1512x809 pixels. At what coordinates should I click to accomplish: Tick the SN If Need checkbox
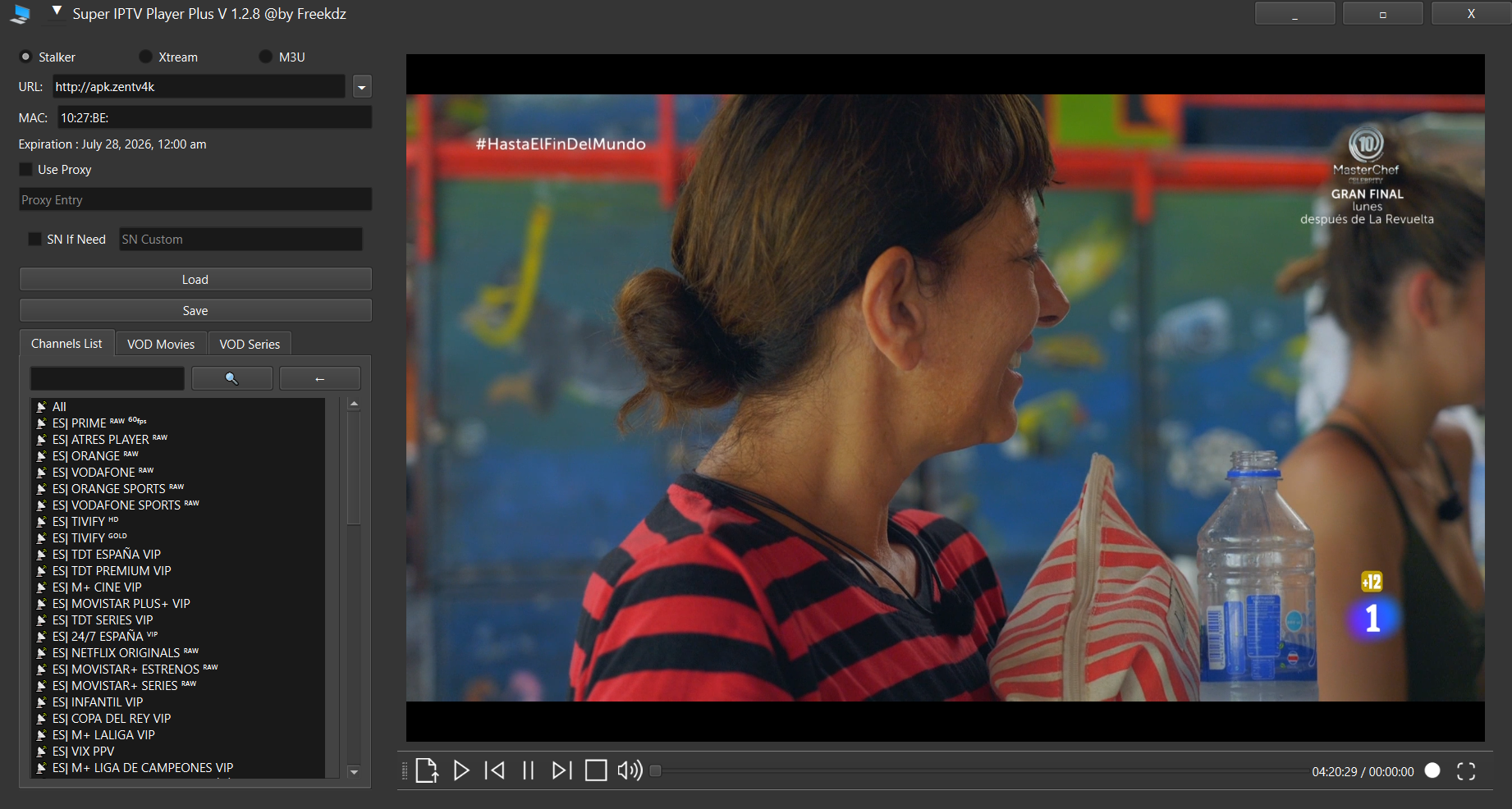click(x=34, y=239)
